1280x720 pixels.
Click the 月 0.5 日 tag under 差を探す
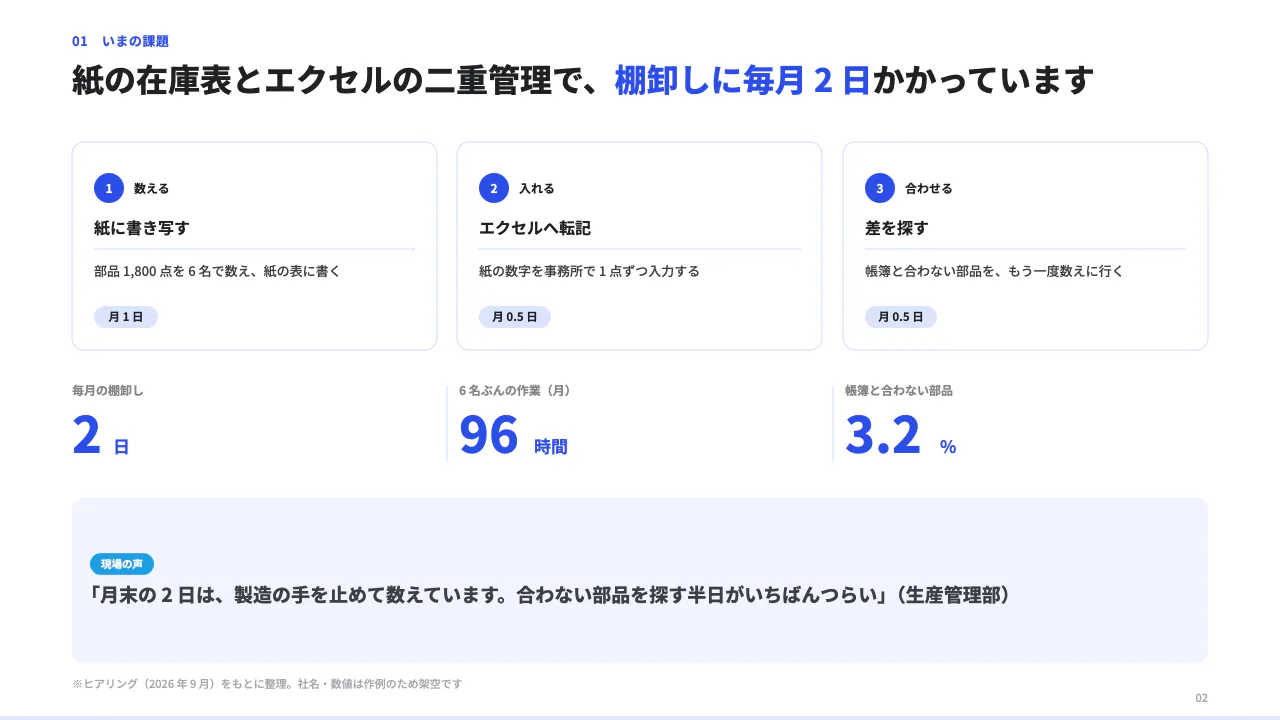[x=901, y=317]
